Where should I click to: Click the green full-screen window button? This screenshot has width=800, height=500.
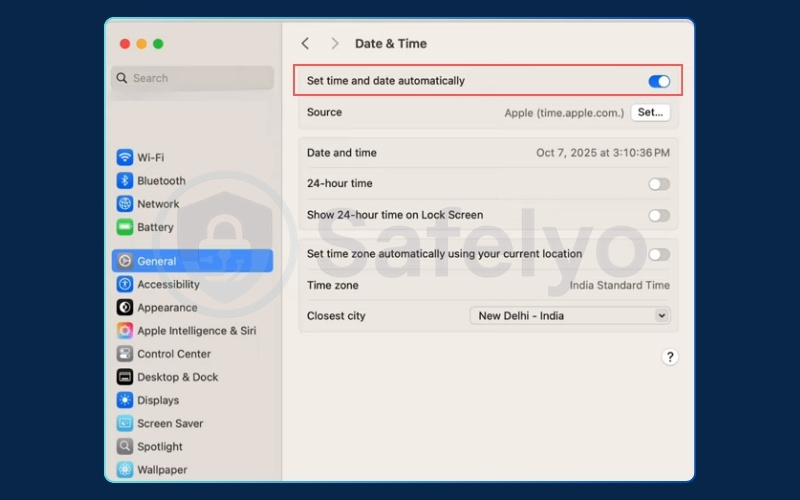point(158,44)
